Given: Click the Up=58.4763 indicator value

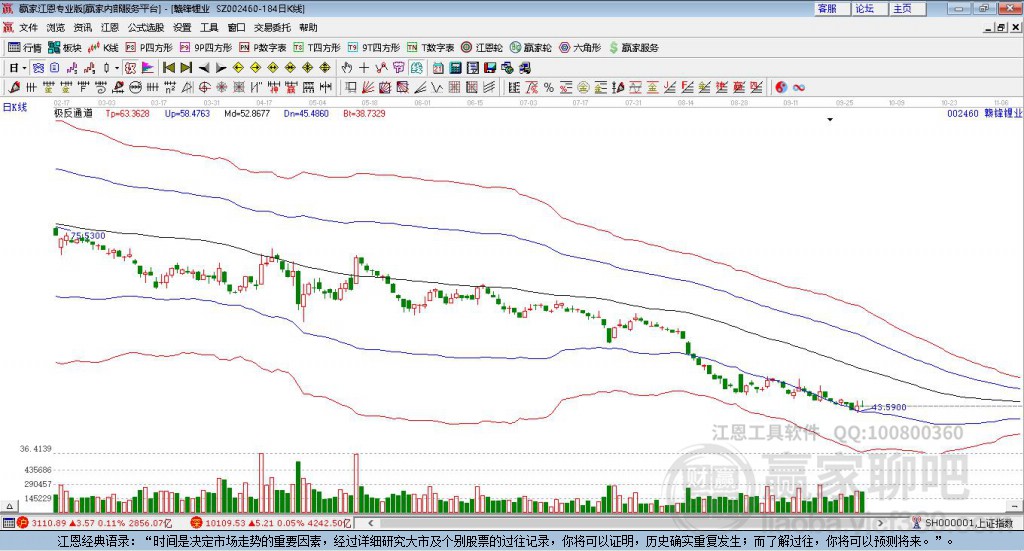Looking at the screenshot, I should [x=187, y=114].
